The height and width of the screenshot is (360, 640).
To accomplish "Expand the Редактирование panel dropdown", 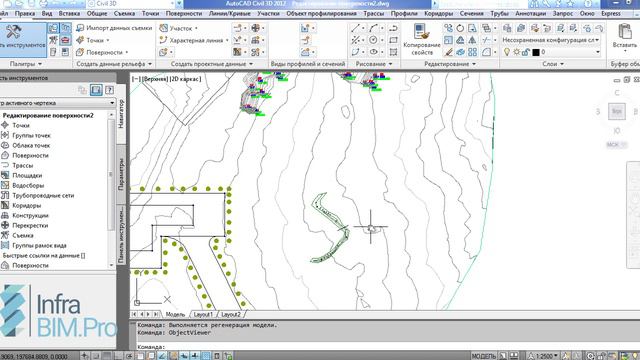I will pos(450,64).
